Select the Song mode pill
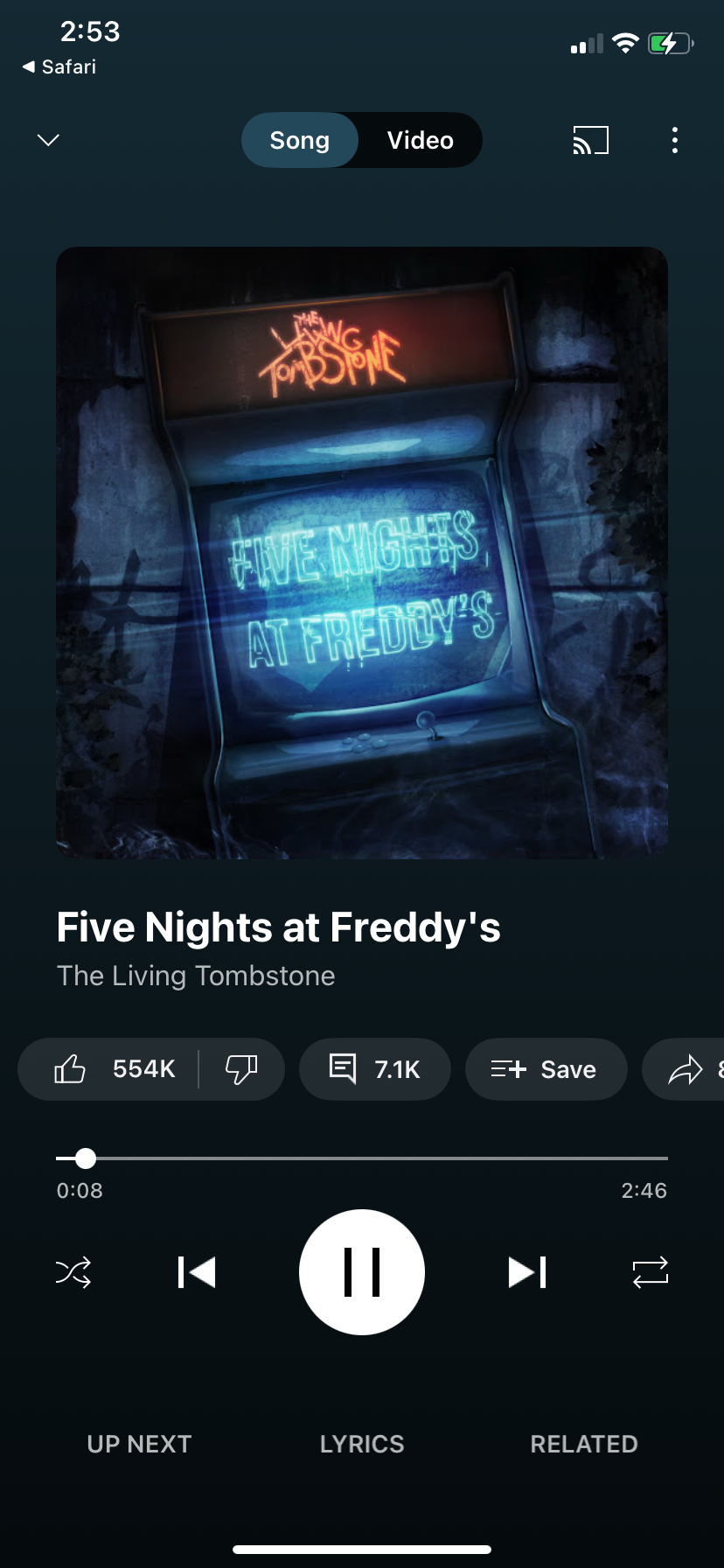724x1568 pixels. click(x=300, y=140)
